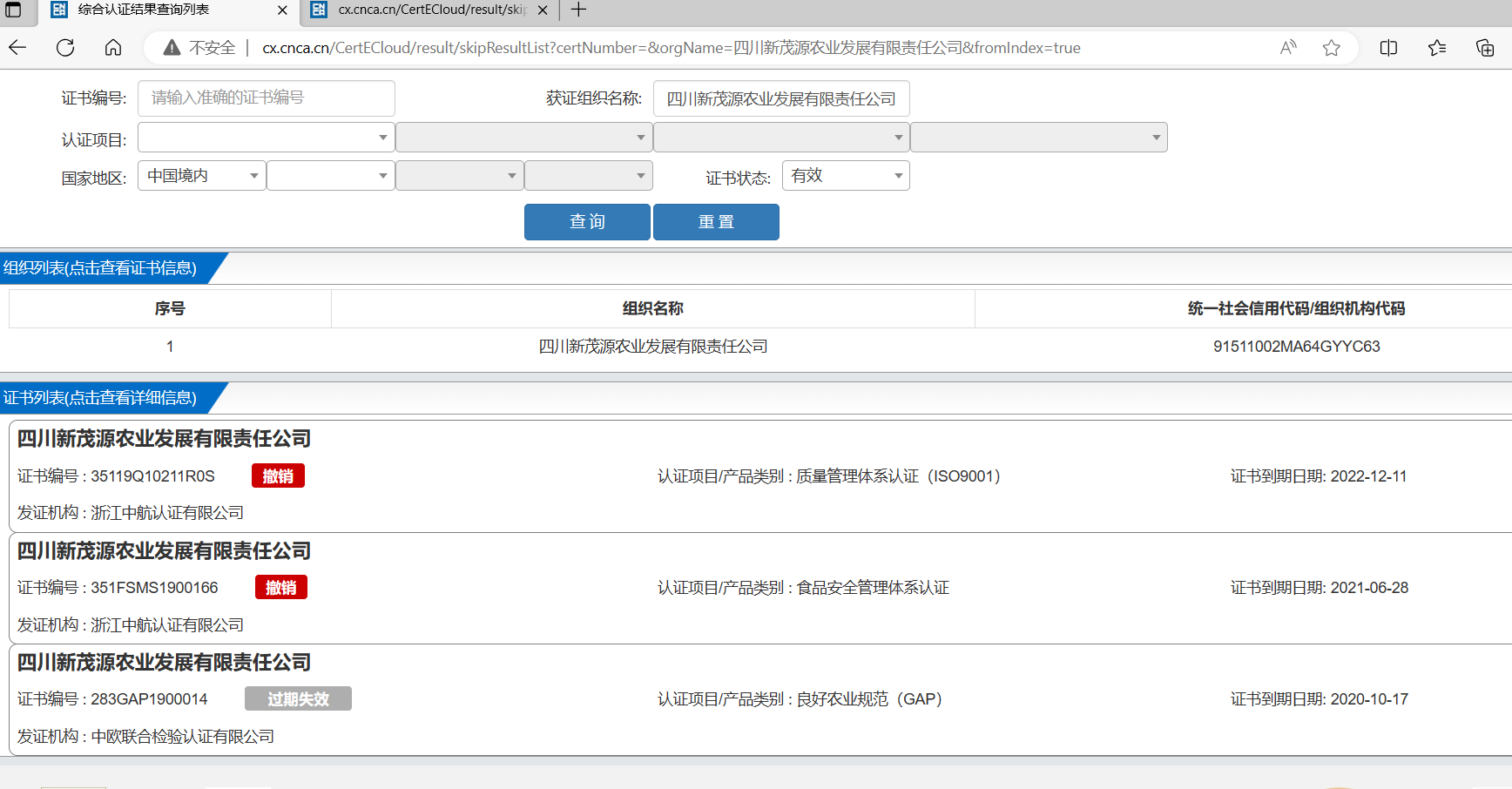The width and height of the screenshot is (1512, 789).
Task: Click company title of the GAP certificate card
Action: [x=164, y=663]
